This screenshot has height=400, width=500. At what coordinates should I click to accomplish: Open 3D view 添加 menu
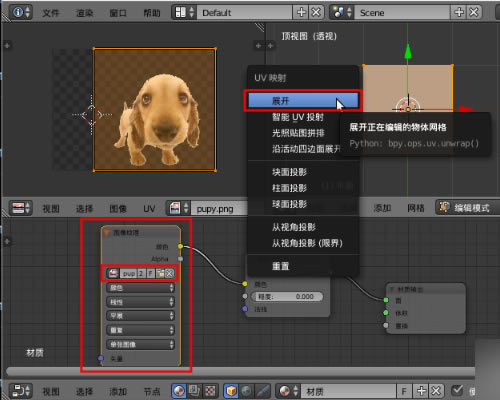coord(382,208)
